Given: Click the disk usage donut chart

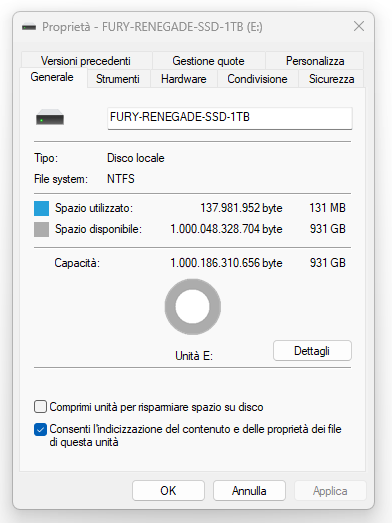Looking at the screenshot, I should tap(192, 307).
